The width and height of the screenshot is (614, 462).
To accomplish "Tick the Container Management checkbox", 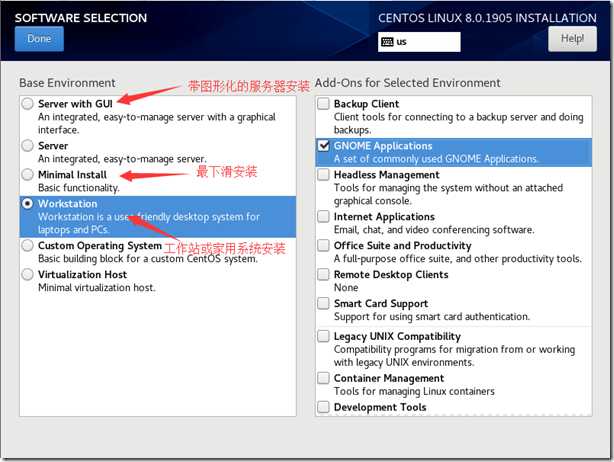I will coord(323,378).
